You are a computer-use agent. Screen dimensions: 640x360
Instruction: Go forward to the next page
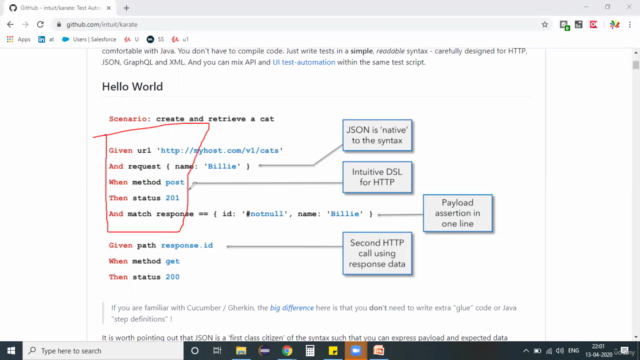coord(25,24)
